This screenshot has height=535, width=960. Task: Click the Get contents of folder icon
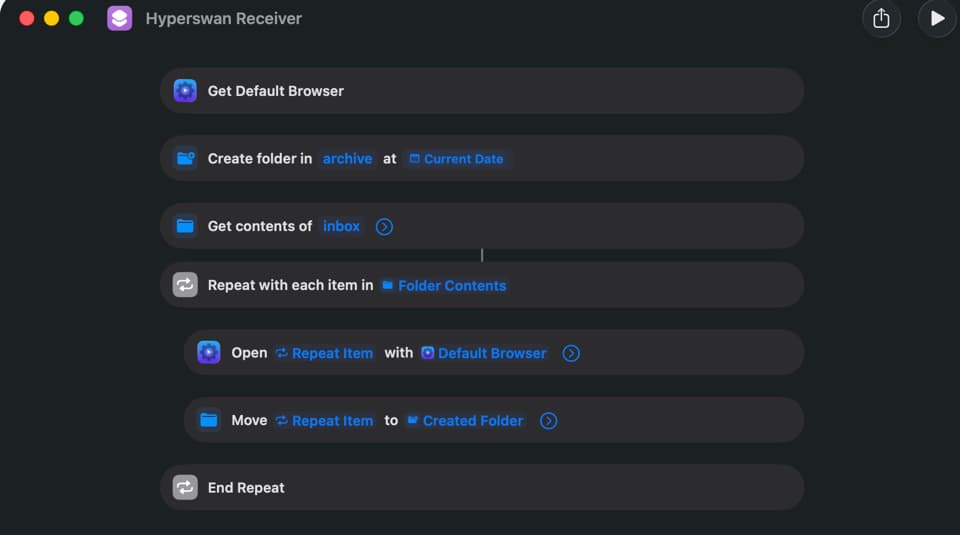point(185,226)
